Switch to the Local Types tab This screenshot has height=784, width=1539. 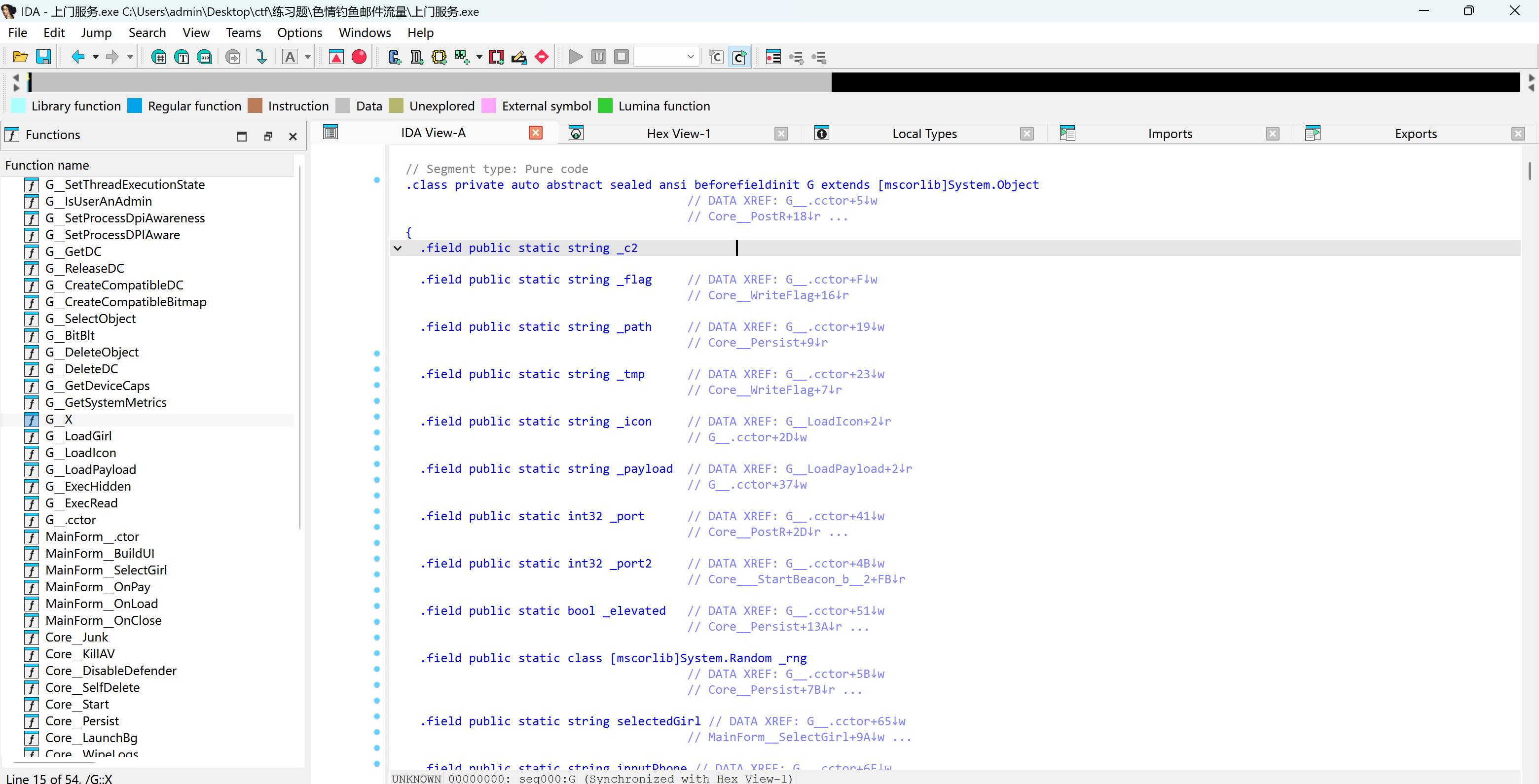pos(924,134)
